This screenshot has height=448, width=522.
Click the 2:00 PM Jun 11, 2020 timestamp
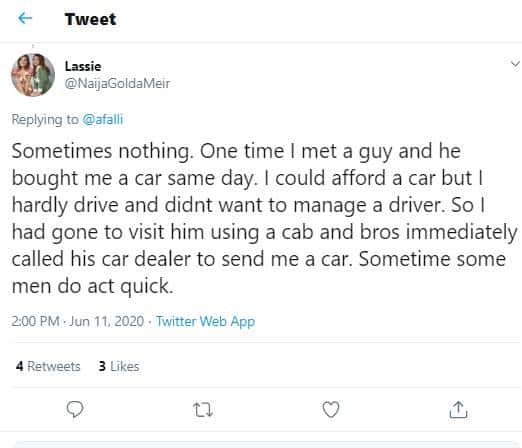click(x=78, y=321)
